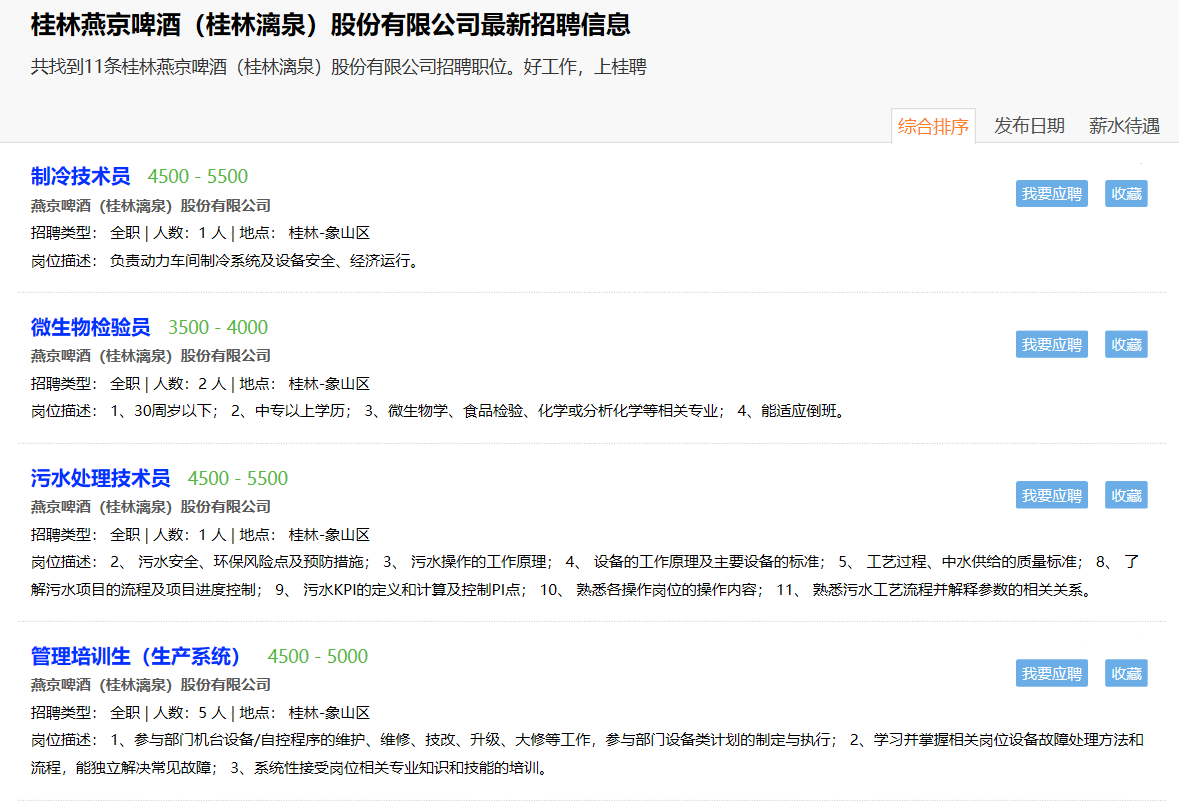Apply for 微生物检验员 with 我要应聘
1179x807 pixels.
tap(1051, 344)
